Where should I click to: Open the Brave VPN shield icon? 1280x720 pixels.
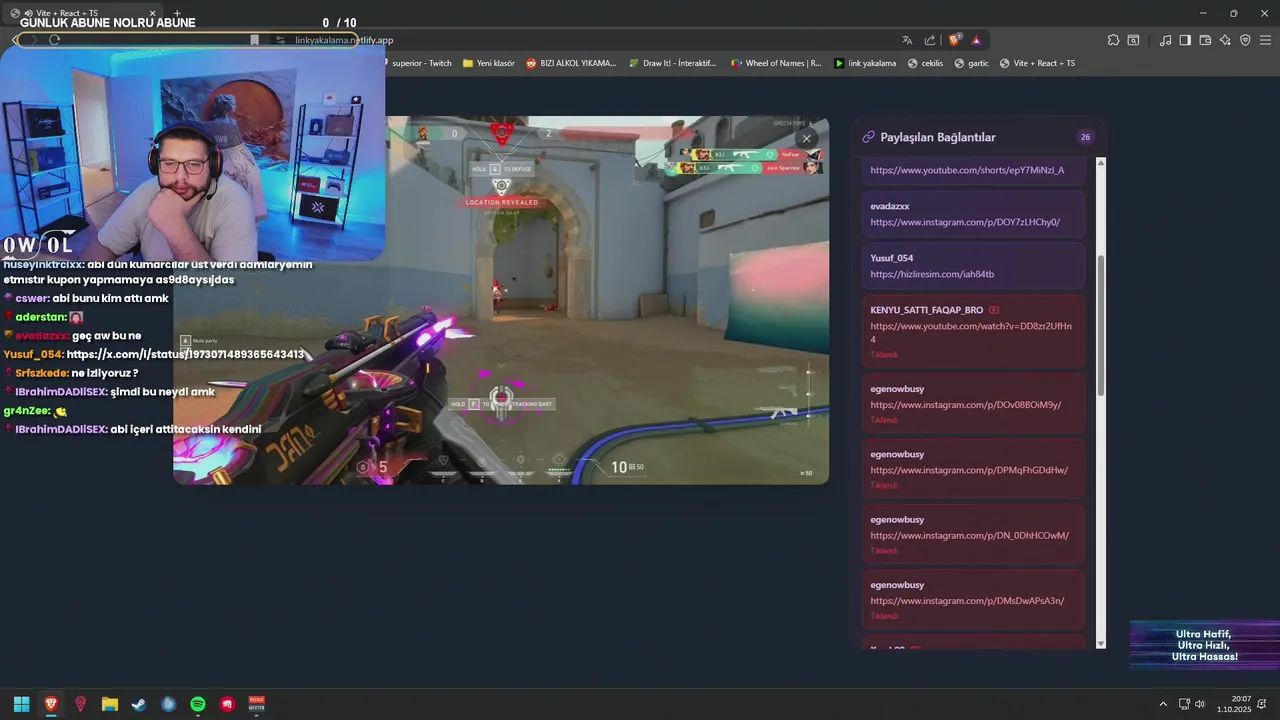click(1245, 40)
